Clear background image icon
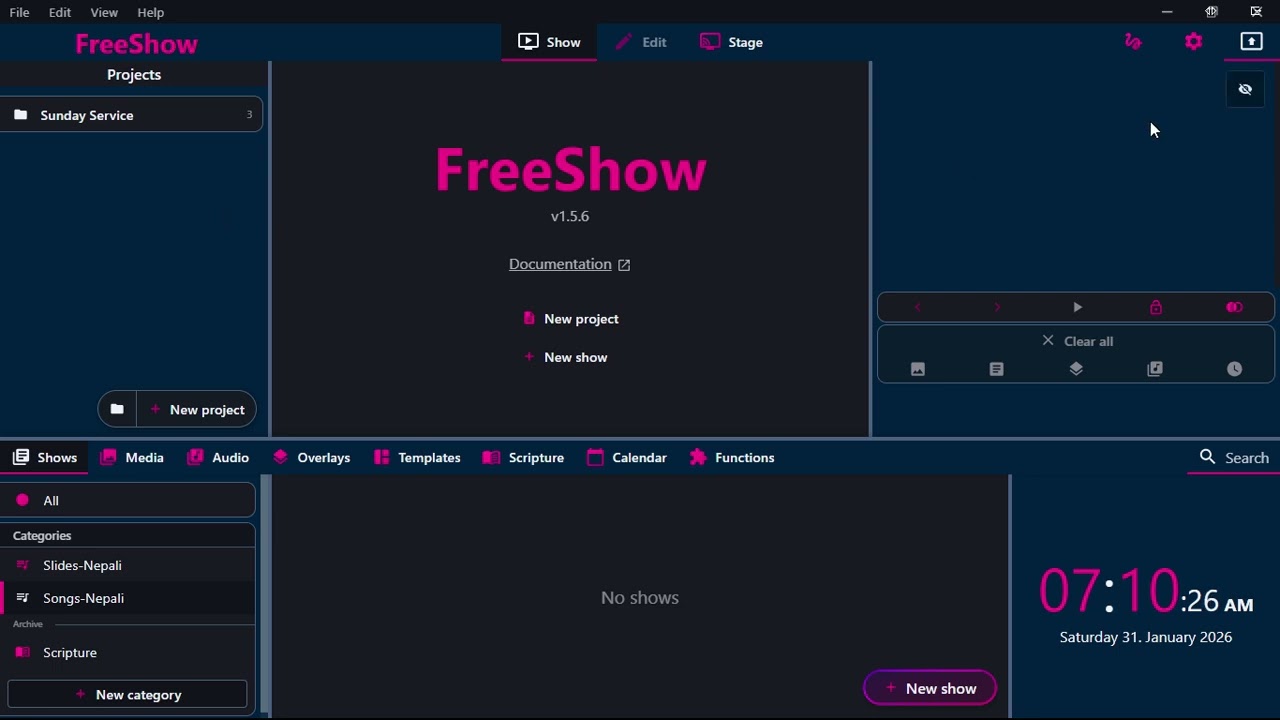The image size is (1280, 720). click(x=917, y=369)
